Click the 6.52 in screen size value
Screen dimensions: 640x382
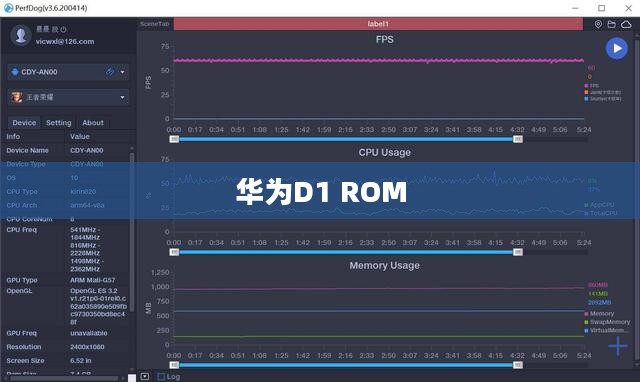coord(80,360)
